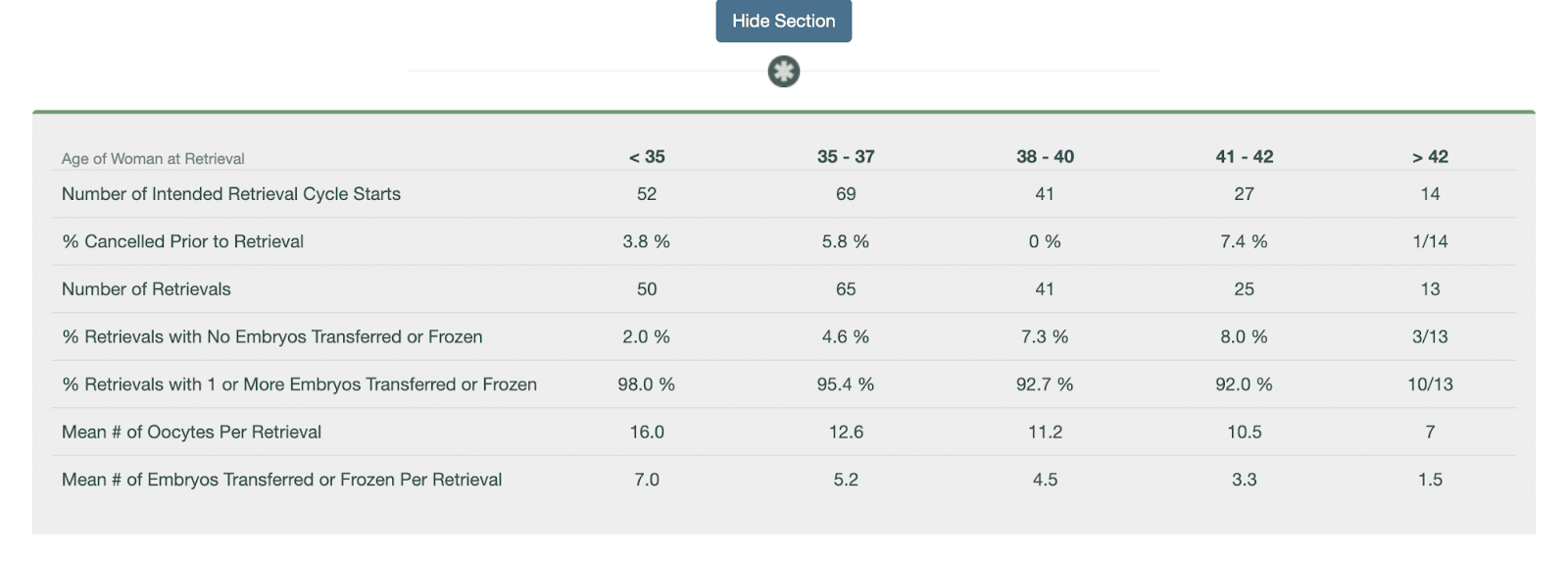Select the 'Number of Retrievals' row label

(146, 289)
